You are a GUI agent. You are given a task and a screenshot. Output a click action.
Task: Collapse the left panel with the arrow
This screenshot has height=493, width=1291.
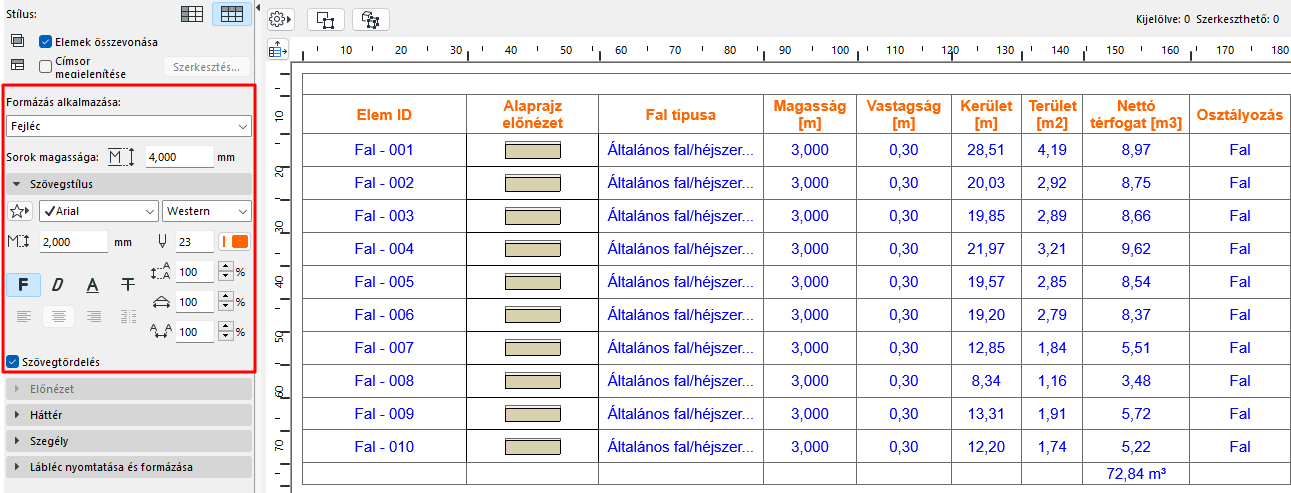[x=259, y=10]
